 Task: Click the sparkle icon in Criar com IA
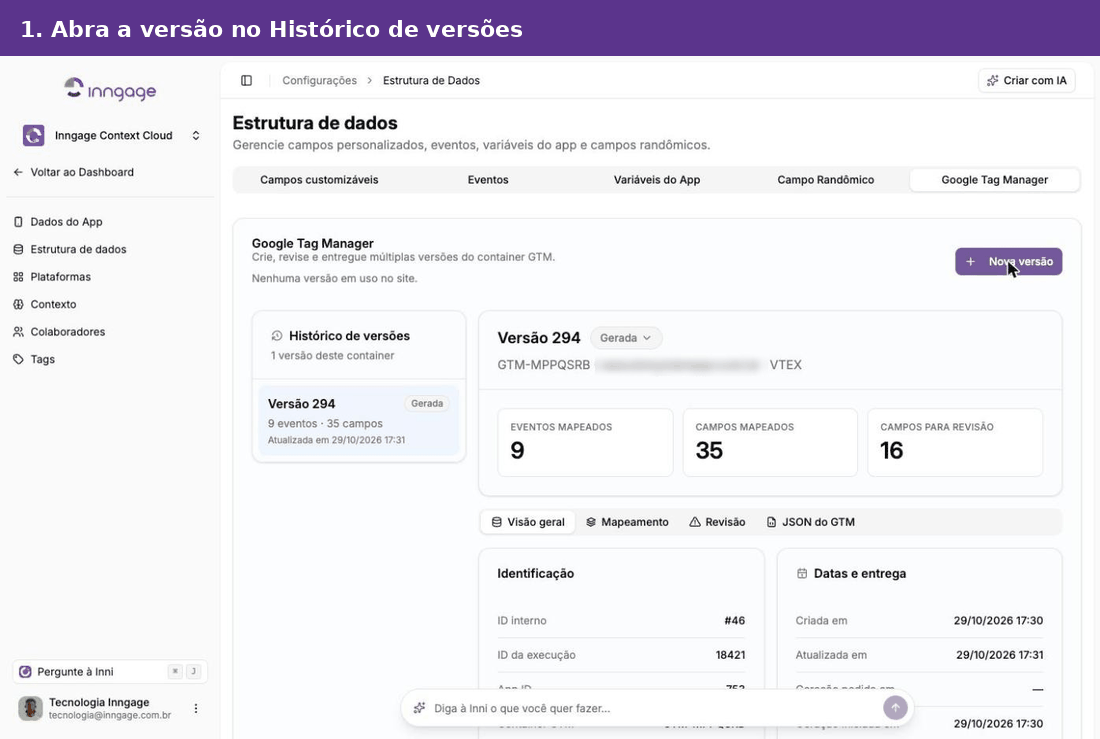(x=993, y=81)
